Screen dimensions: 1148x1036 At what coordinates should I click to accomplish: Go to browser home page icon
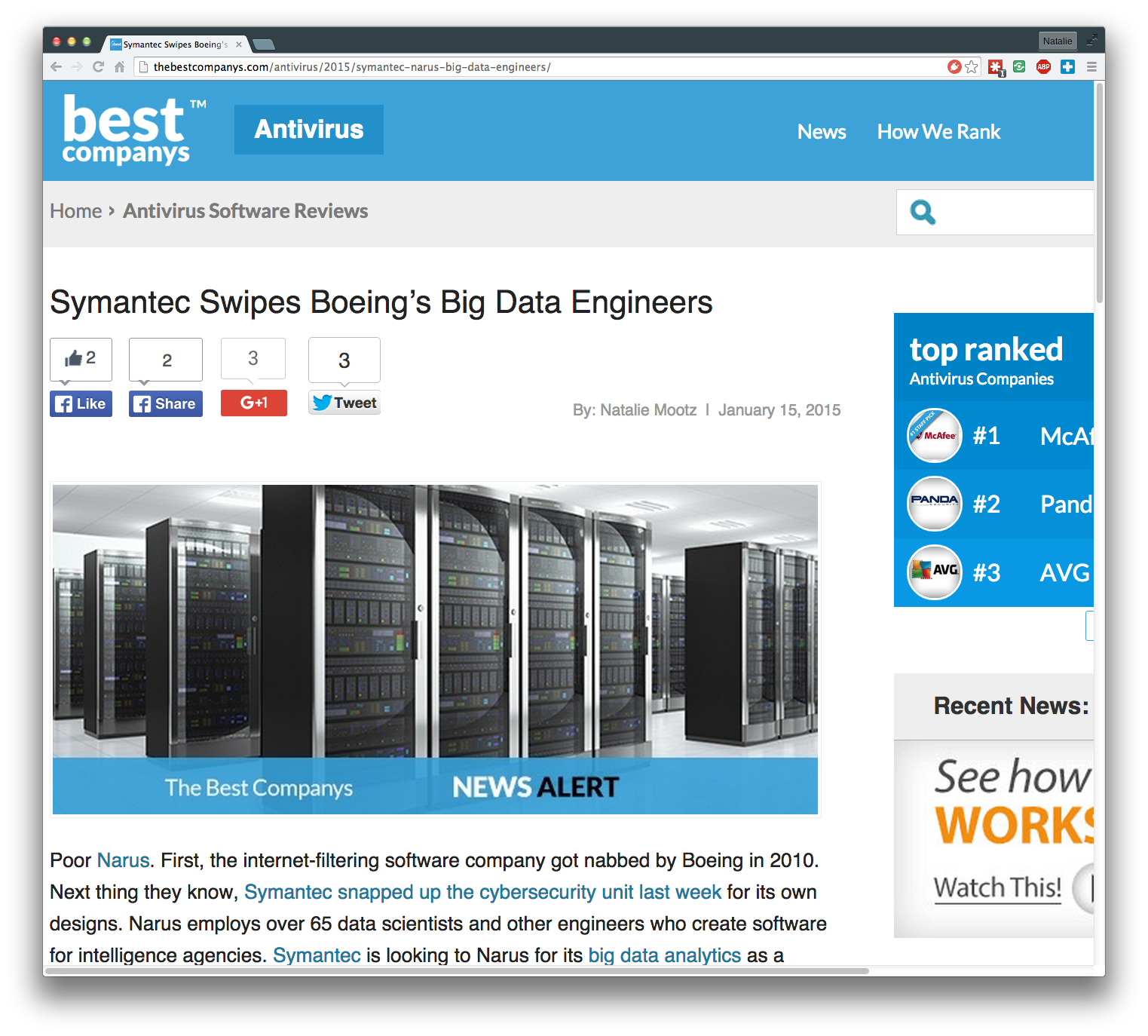coord(119,67)
